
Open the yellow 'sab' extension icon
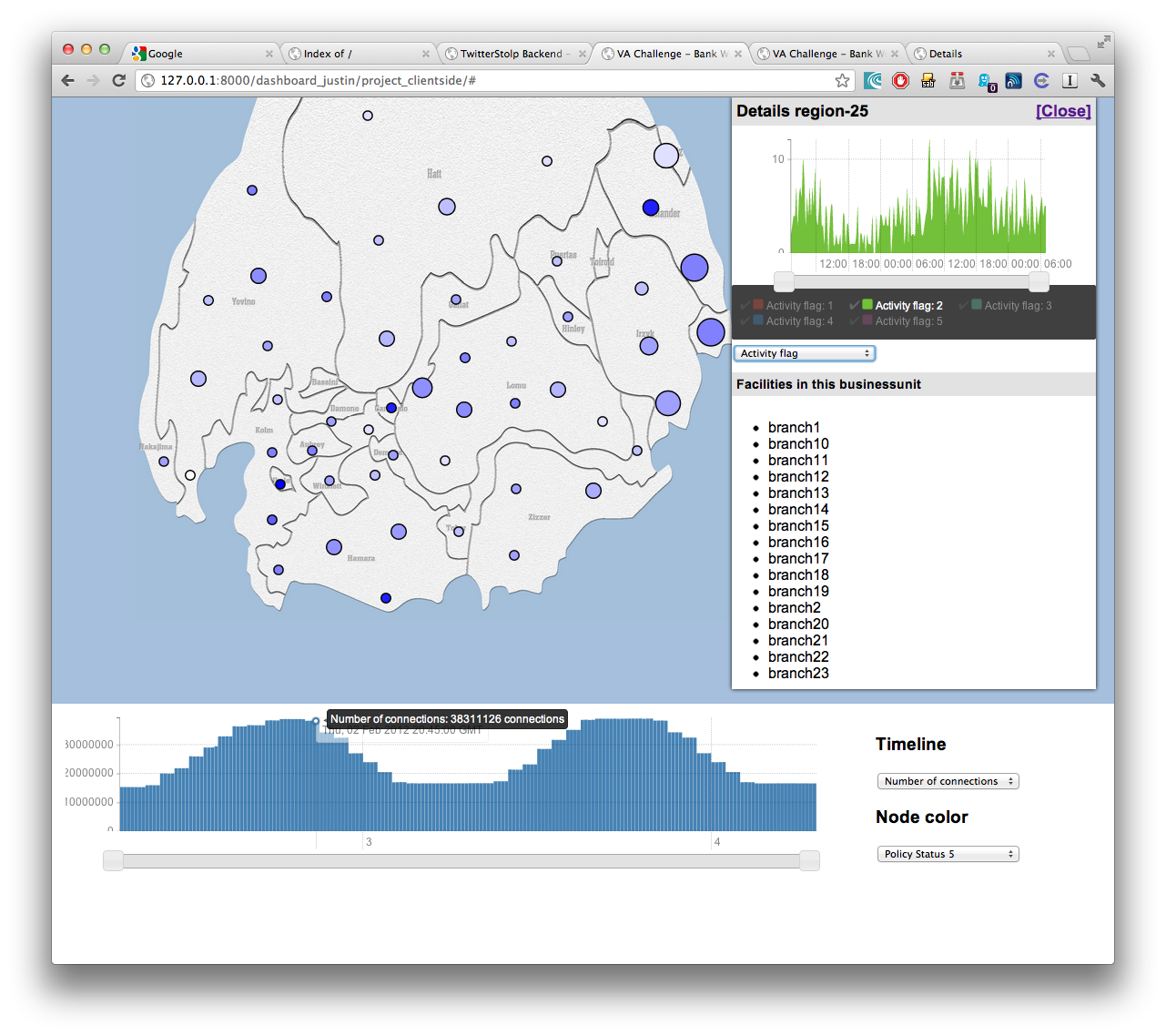pos(928,80)
